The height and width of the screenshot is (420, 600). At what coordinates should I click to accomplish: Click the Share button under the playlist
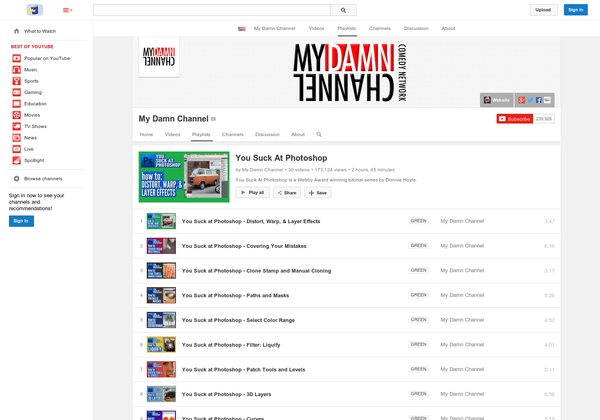tap(286, 192)
